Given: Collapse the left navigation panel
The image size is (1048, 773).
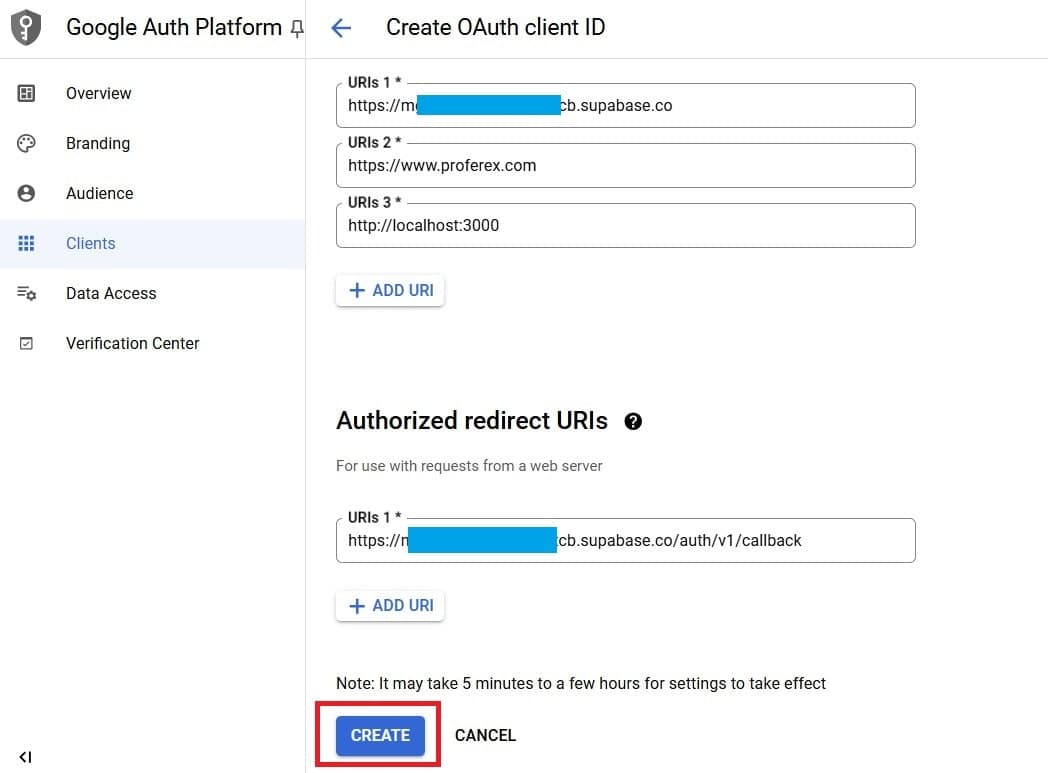Looking at the screenshot, I should point(24,757).
